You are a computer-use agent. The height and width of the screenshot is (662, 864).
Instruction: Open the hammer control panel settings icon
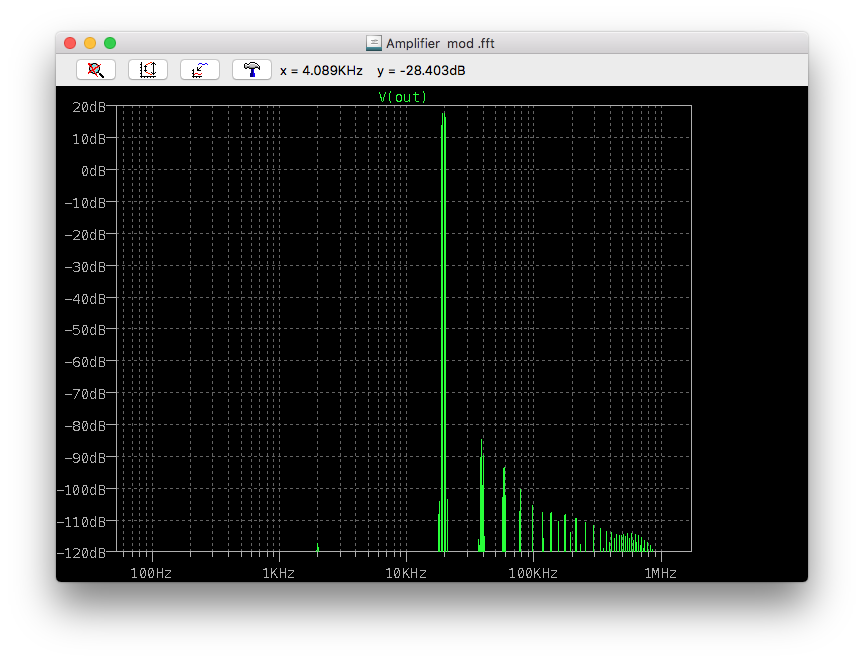[252, 70]
